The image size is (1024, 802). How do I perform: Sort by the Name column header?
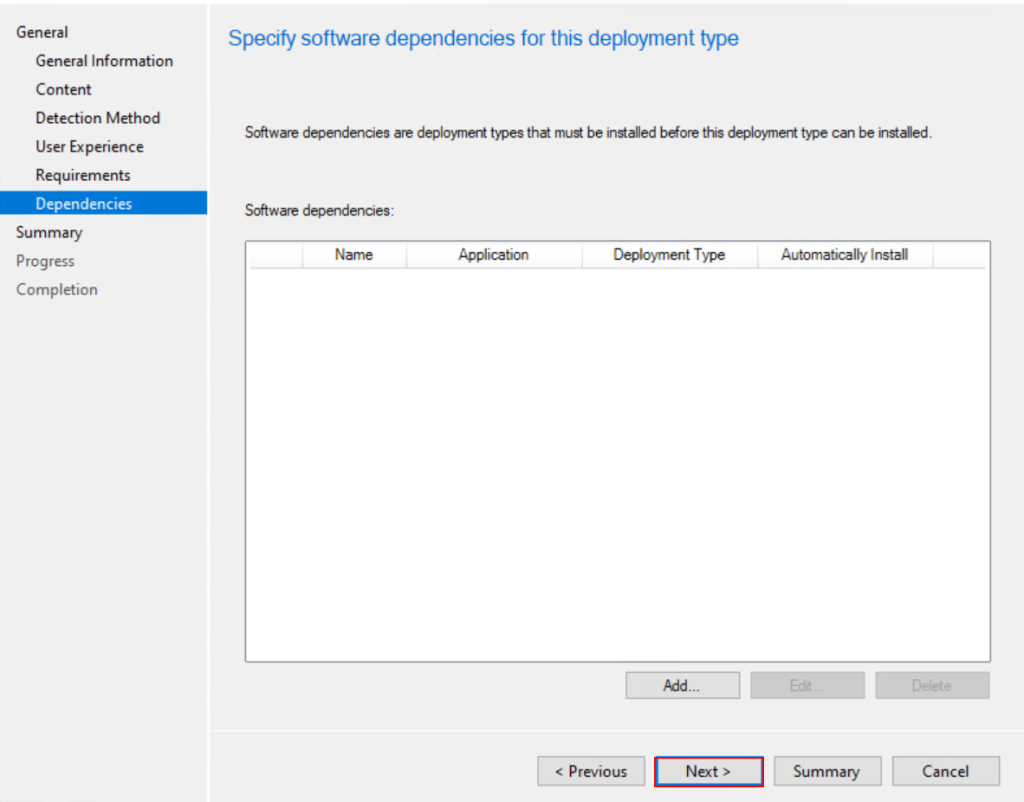pos(354,255)
